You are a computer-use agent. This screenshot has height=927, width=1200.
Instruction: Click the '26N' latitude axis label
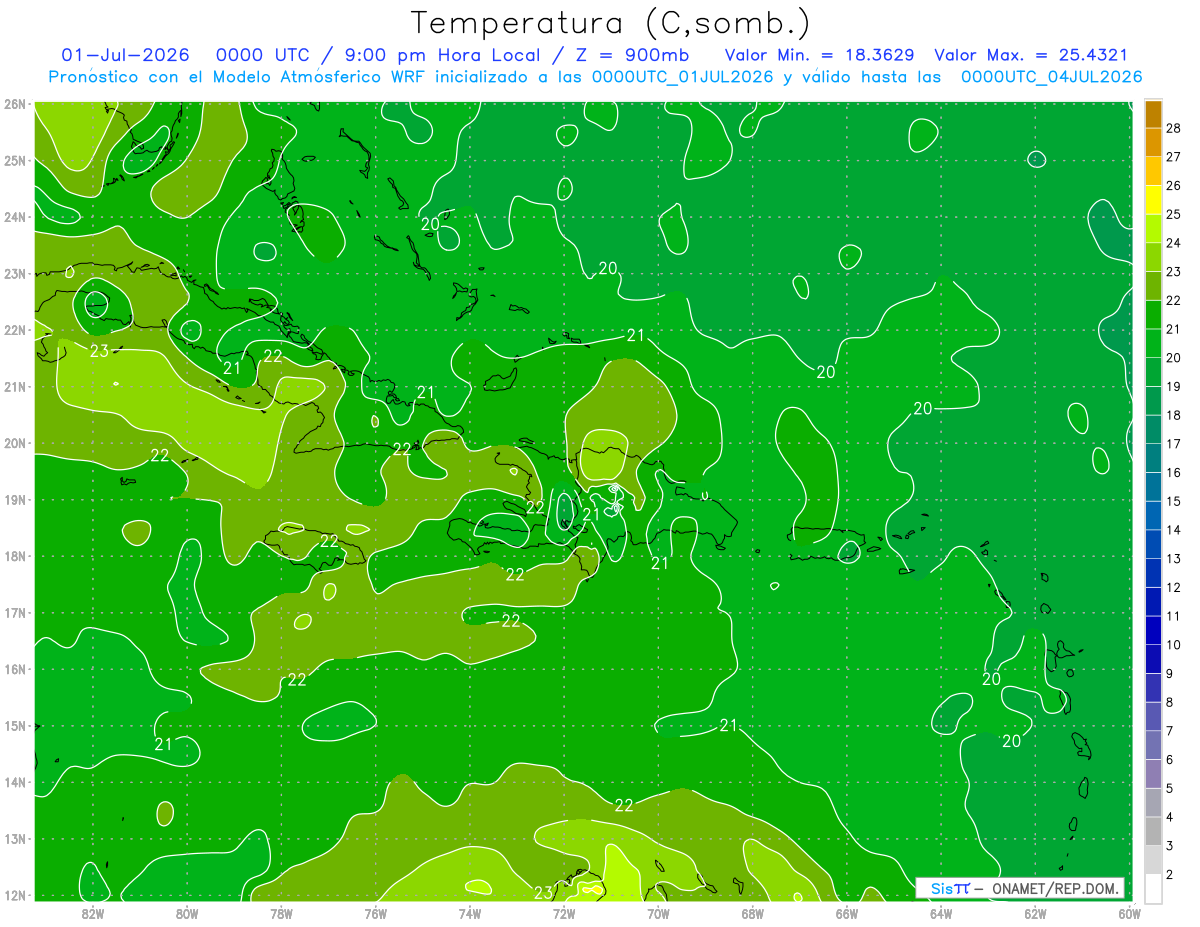point(14,104)
